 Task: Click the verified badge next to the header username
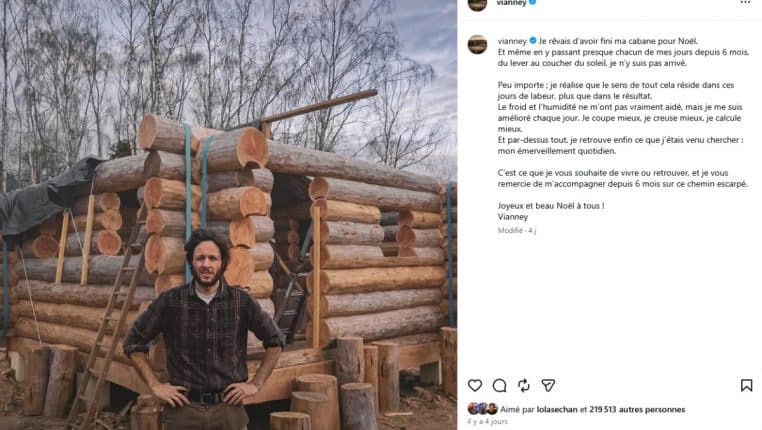(531, 4)
